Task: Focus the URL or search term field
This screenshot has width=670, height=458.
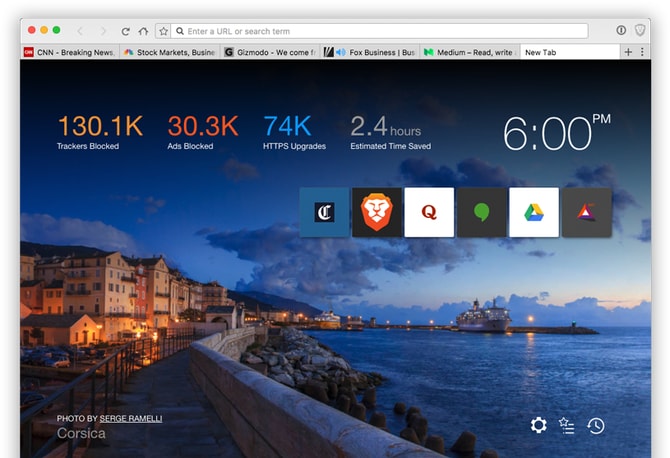Action: (379, 31)
